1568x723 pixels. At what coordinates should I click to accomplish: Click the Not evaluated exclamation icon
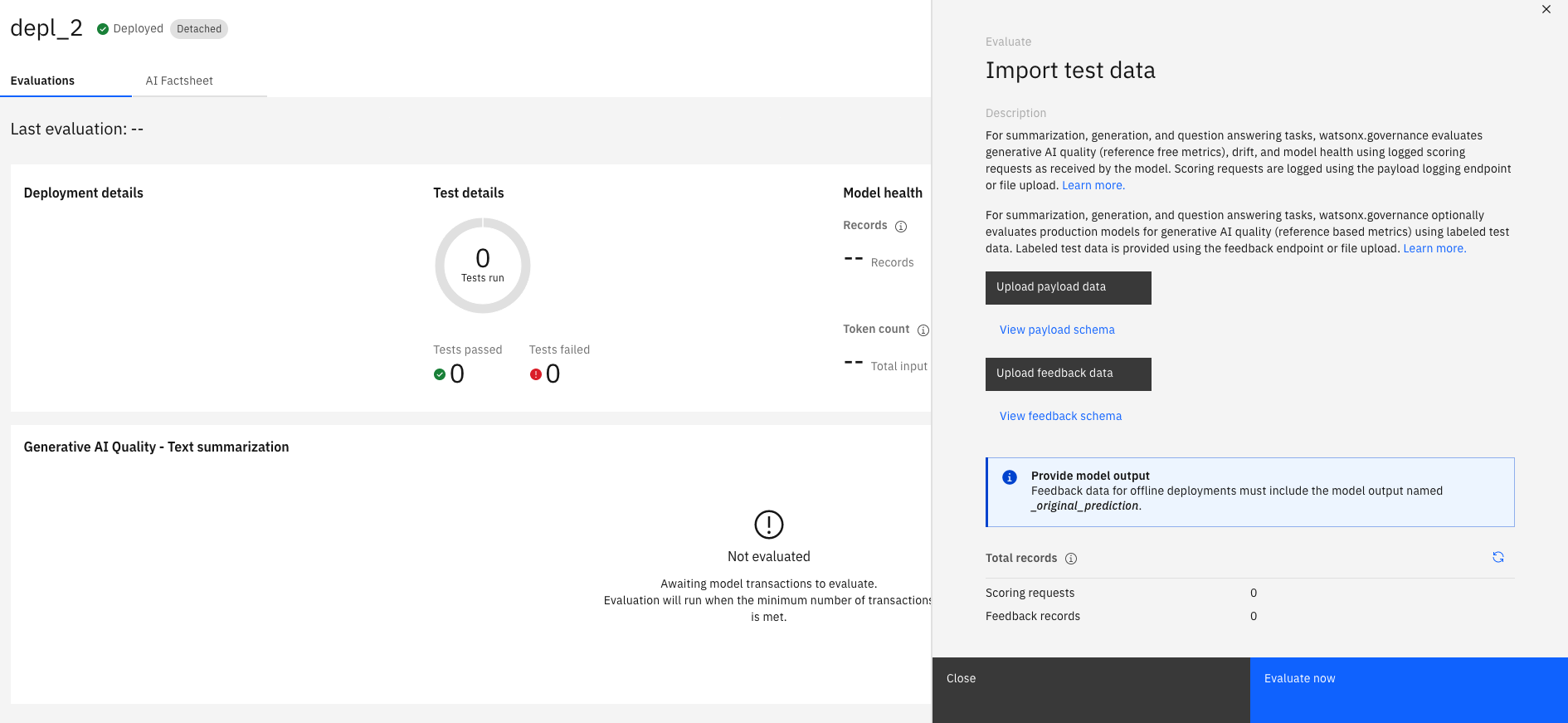(x=769, y=525)
